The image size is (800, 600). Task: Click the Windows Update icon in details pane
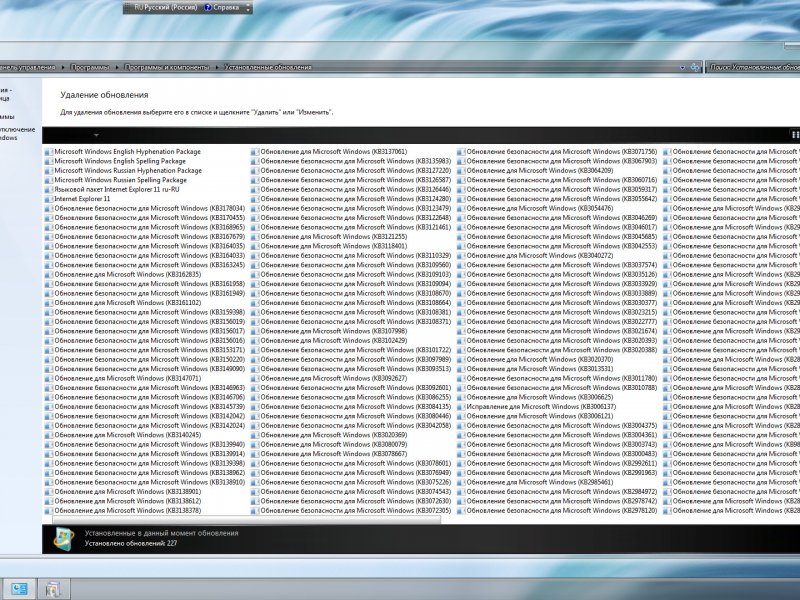tap(64, 539)
